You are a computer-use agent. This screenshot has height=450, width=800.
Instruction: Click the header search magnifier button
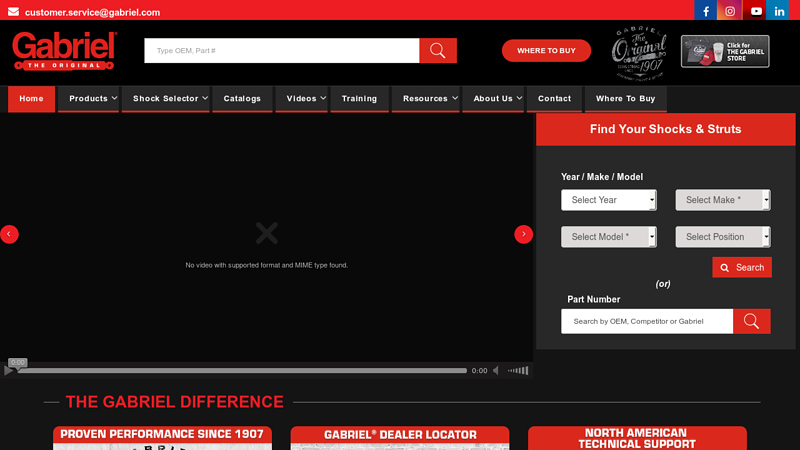[438, 51]
